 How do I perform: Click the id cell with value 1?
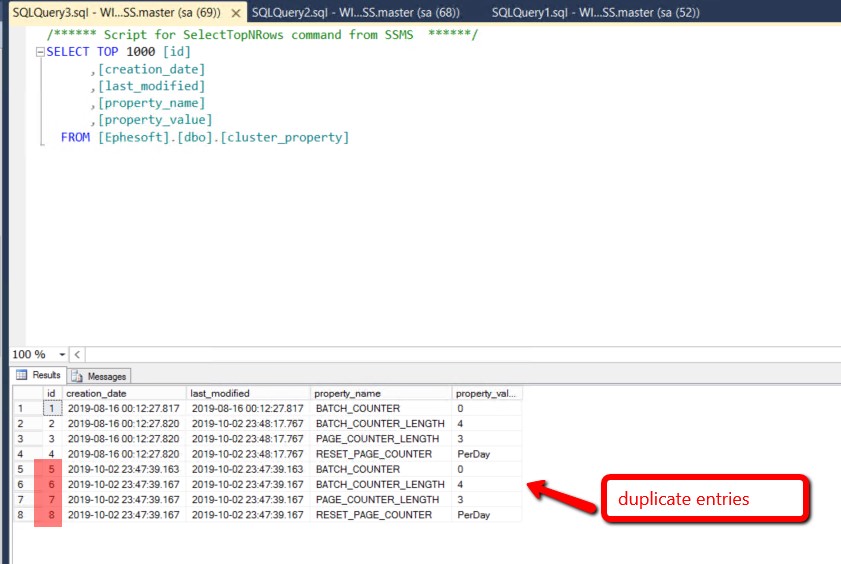[x=52, y=409]
